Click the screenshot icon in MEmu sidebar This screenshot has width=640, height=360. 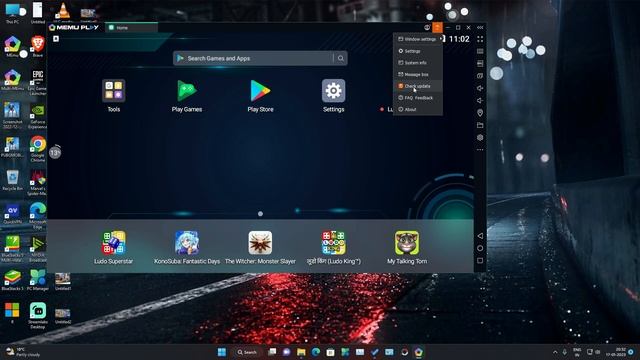click(480, 76)
